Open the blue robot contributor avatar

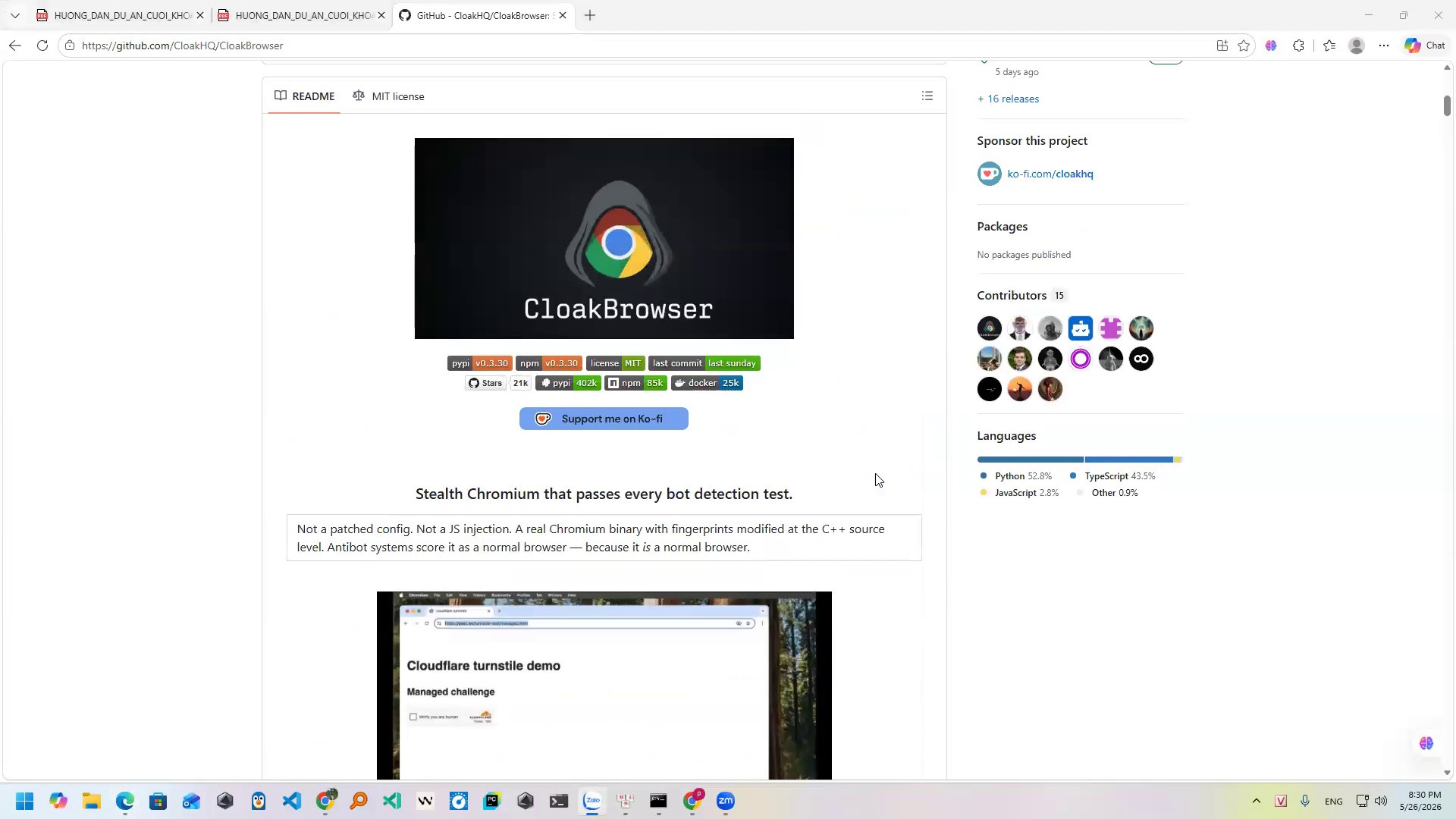[1080, 328]
